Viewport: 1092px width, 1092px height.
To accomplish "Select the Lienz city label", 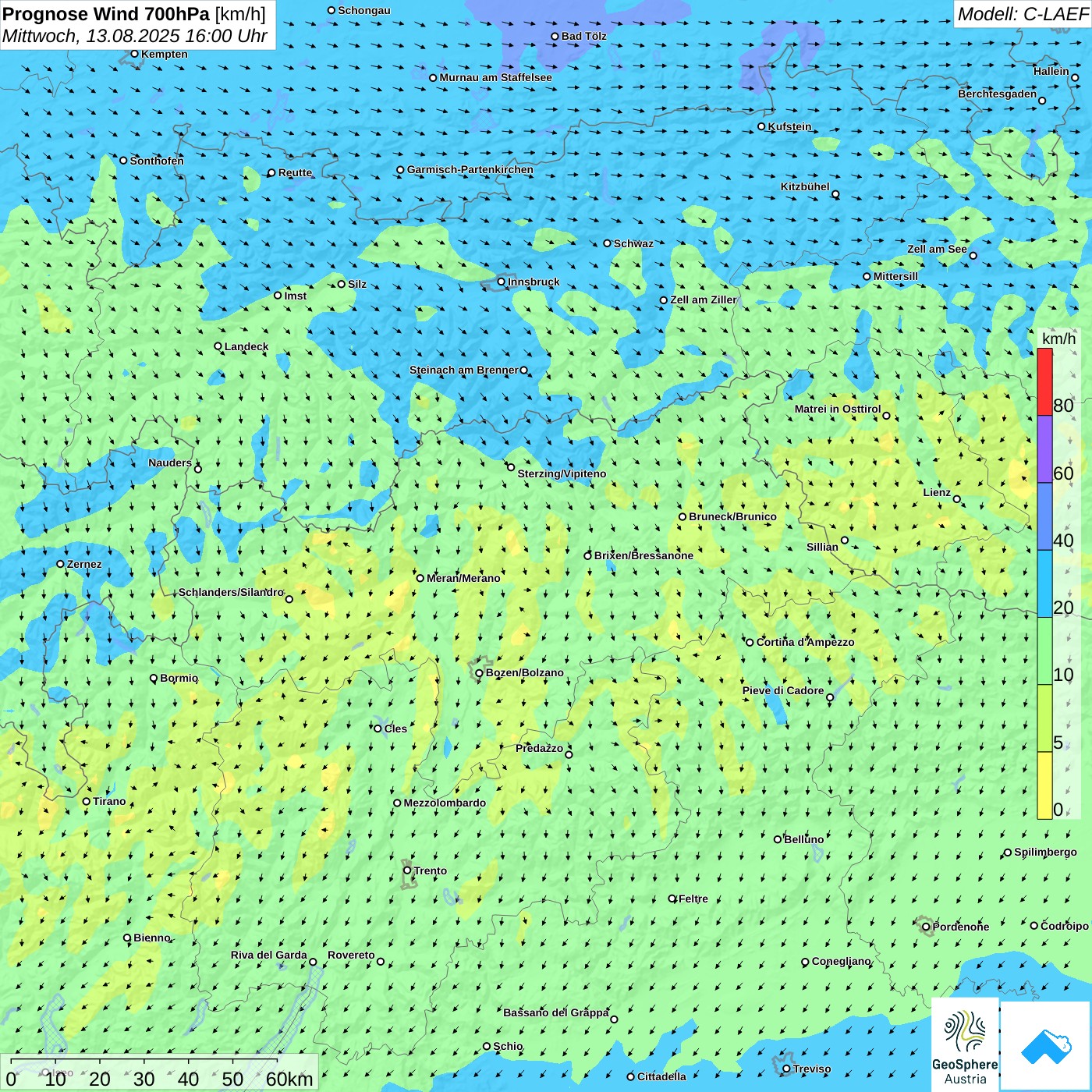I will point(937,492).
